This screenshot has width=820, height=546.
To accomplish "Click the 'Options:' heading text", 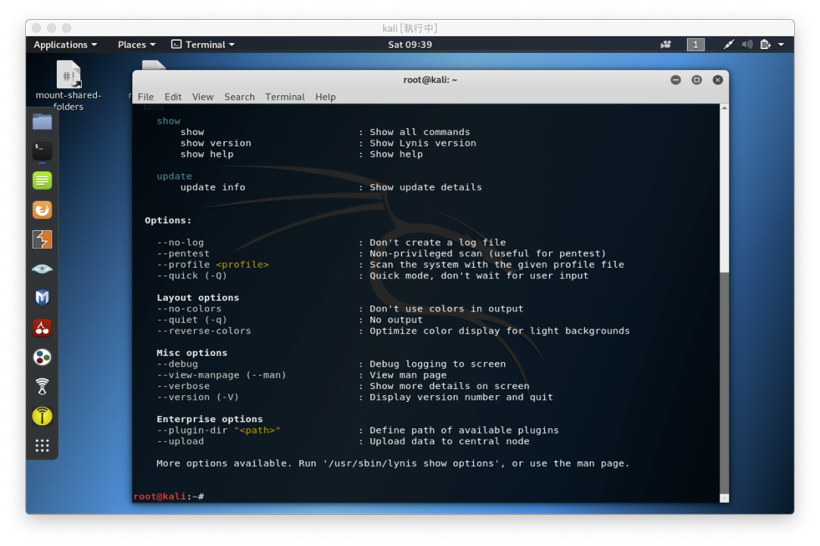I will [x=168, y=221].
